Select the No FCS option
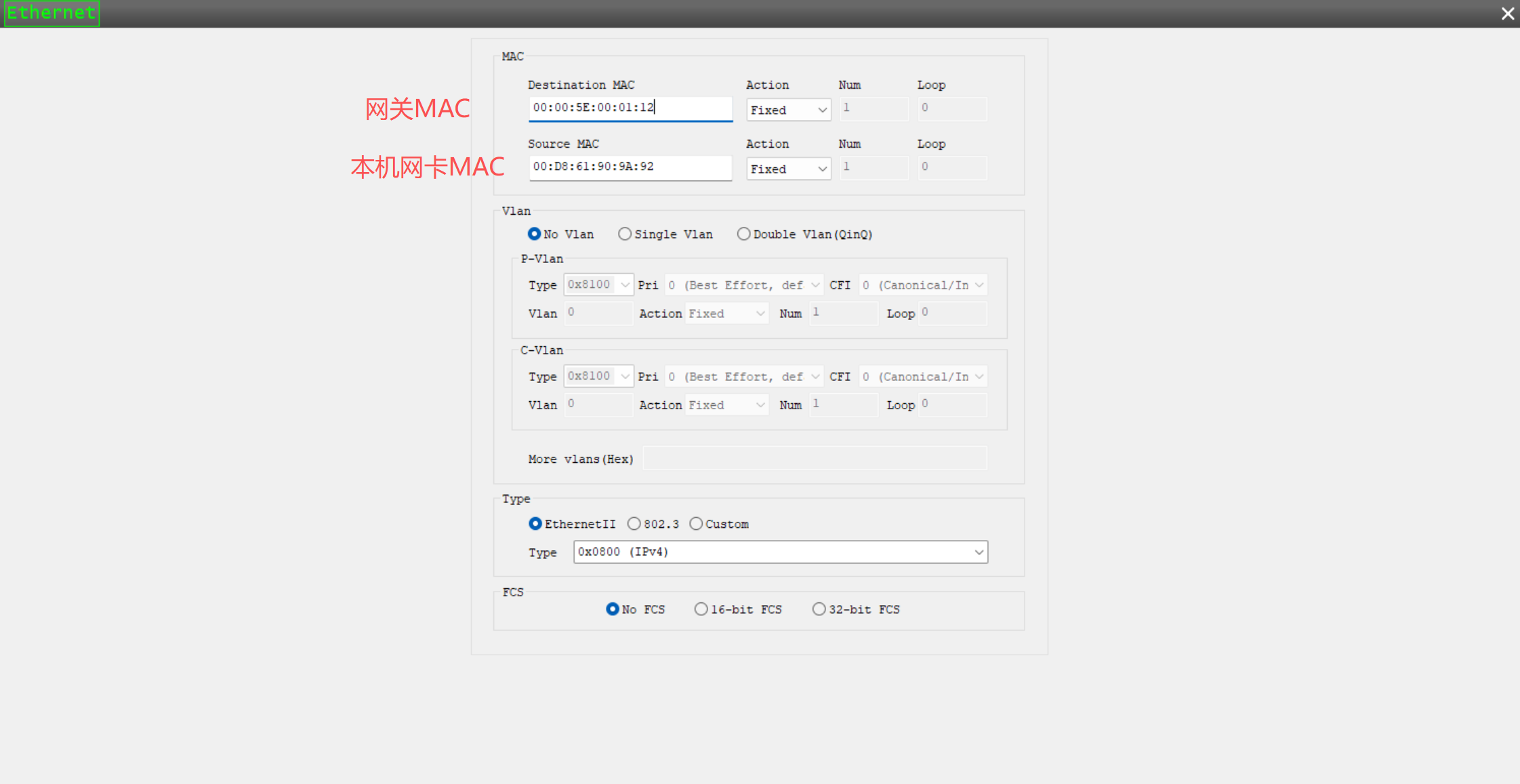1520x784 pixels. (613, 609)
